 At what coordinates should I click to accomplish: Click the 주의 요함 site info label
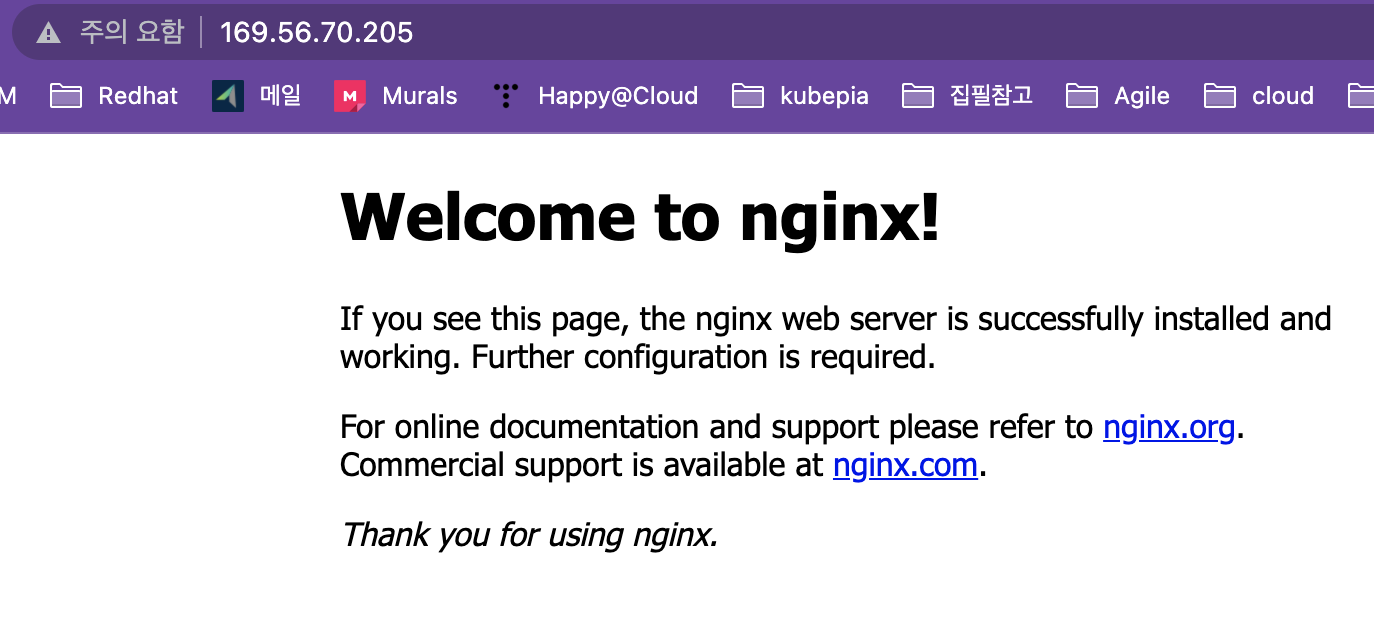132,32
